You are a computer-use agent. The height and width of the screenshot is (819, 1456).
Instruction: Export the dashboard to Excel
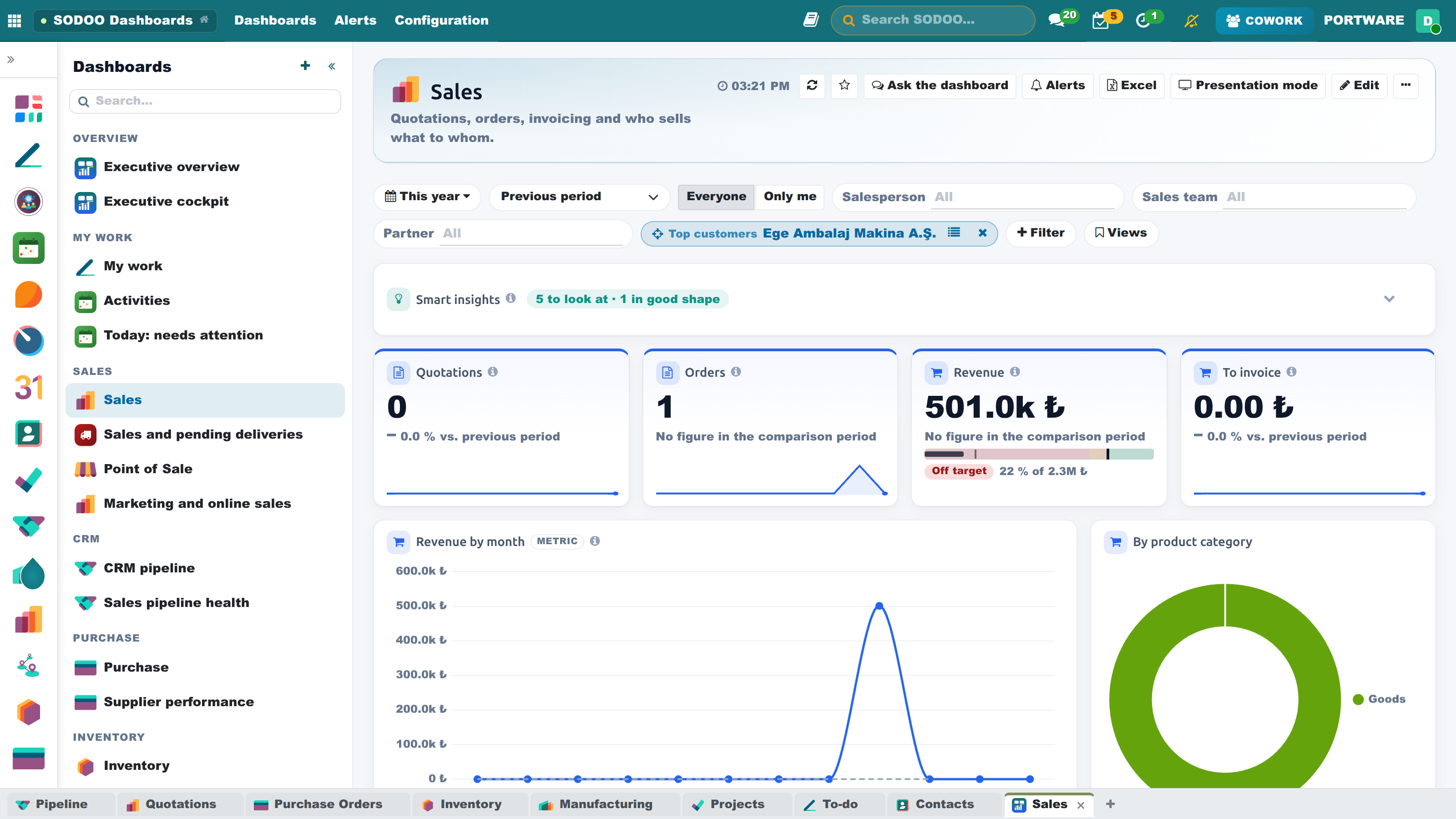click(1132, 86)
